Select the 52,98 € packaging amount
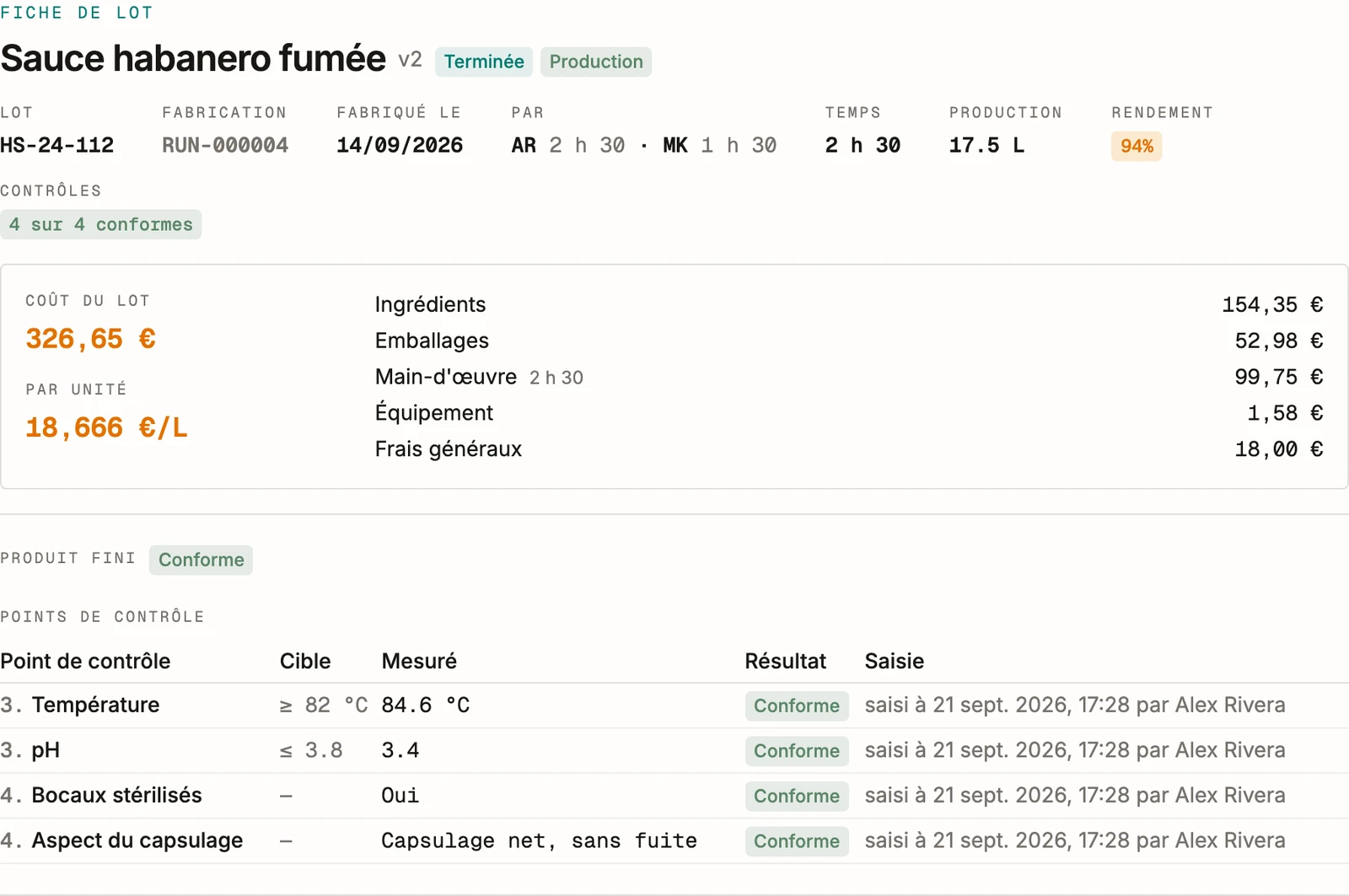This screenshot has width=1349, height=896. click(x=1279, y=341)
